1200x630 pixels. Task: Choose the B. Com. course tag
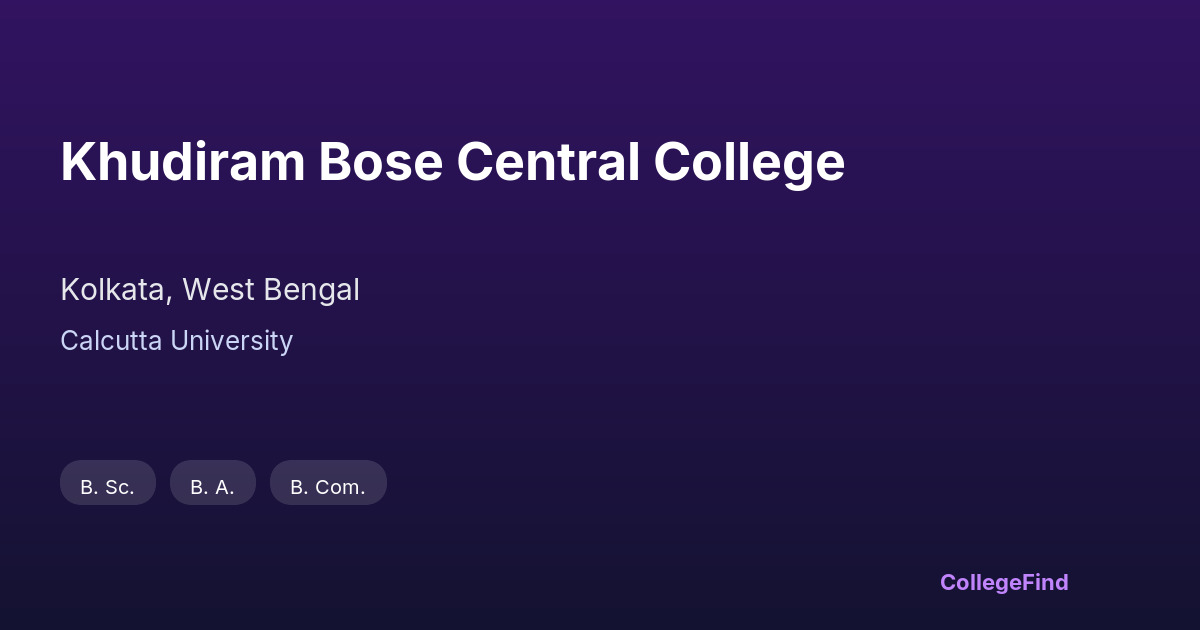[x=328, y=487]
